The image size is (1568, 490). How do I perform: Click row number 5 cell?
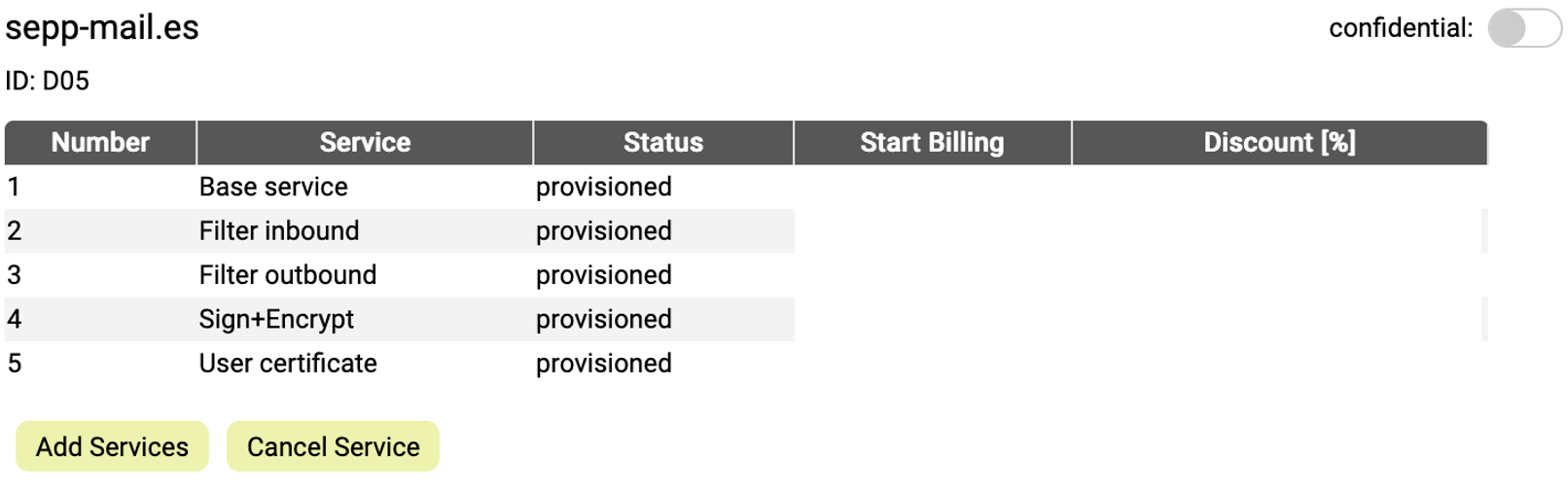click(15, 364)
